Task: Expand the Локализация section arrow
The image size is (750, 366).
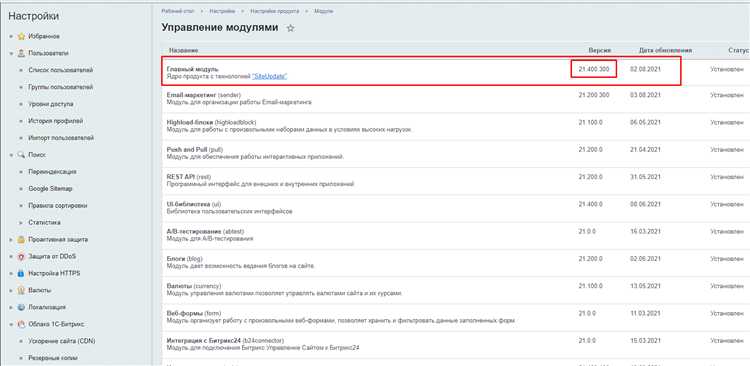Action: (x=11, y=308)
